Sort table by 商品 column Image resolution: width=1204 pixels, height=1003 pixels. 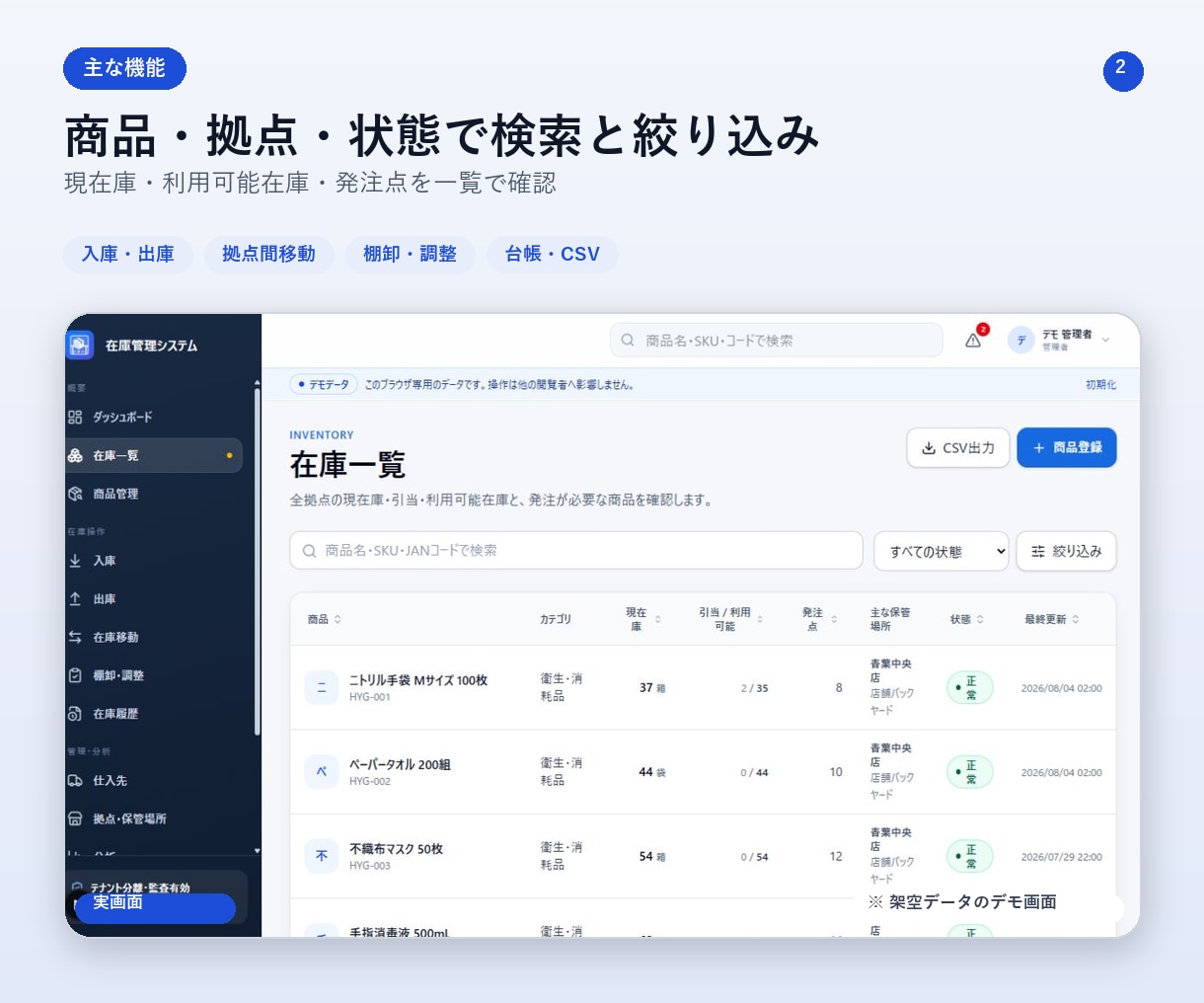click(x=325, y=620)
